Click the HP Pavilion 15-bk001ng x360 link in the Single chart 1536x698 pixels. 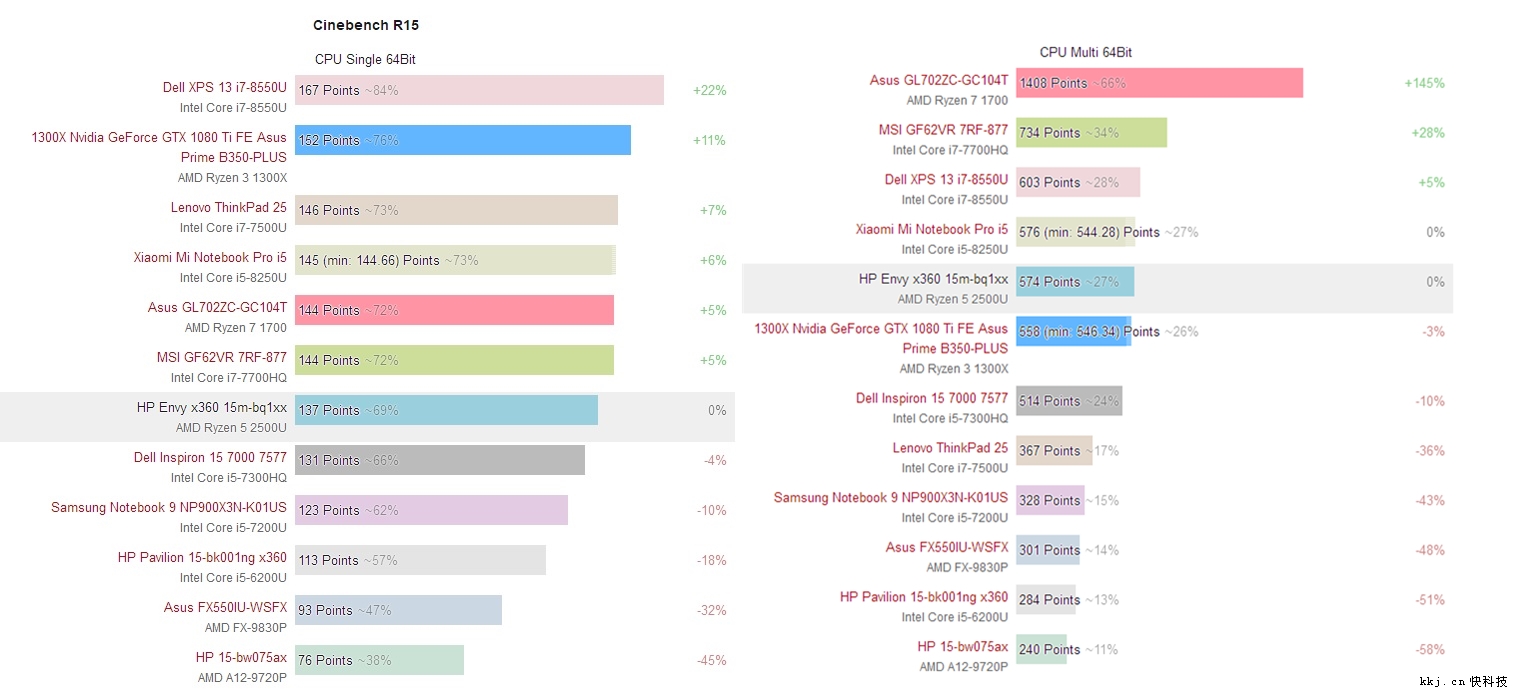point(201,558)
